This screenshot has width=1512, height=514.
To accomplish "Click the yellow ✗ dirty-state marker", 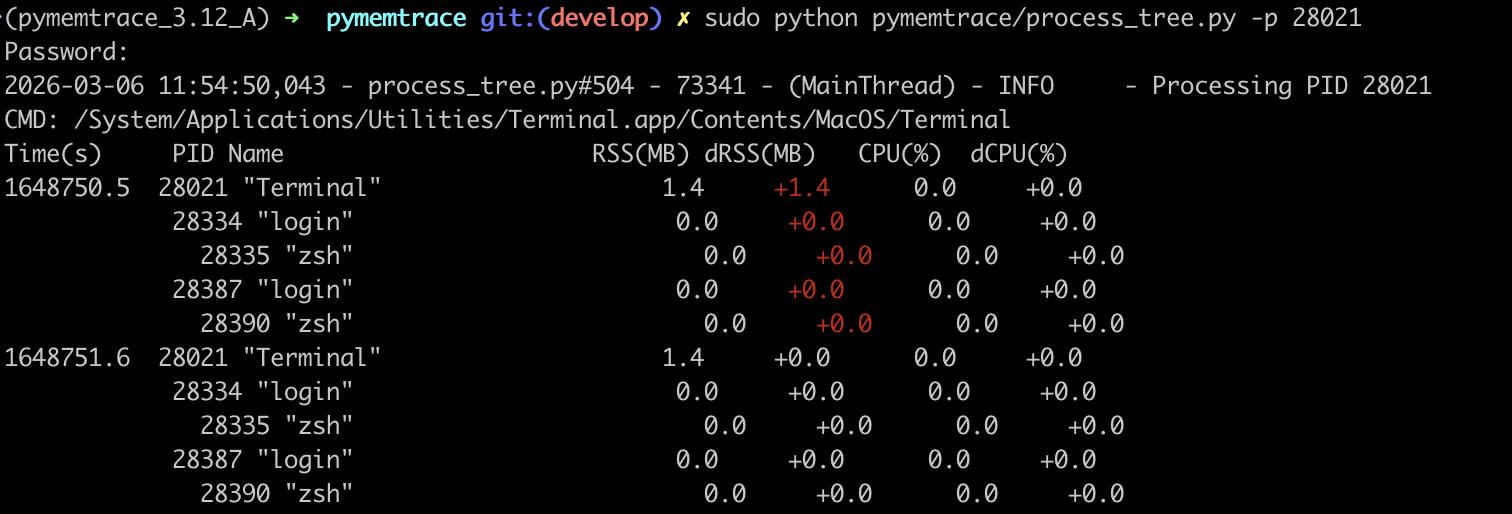I will coord(683,19).
